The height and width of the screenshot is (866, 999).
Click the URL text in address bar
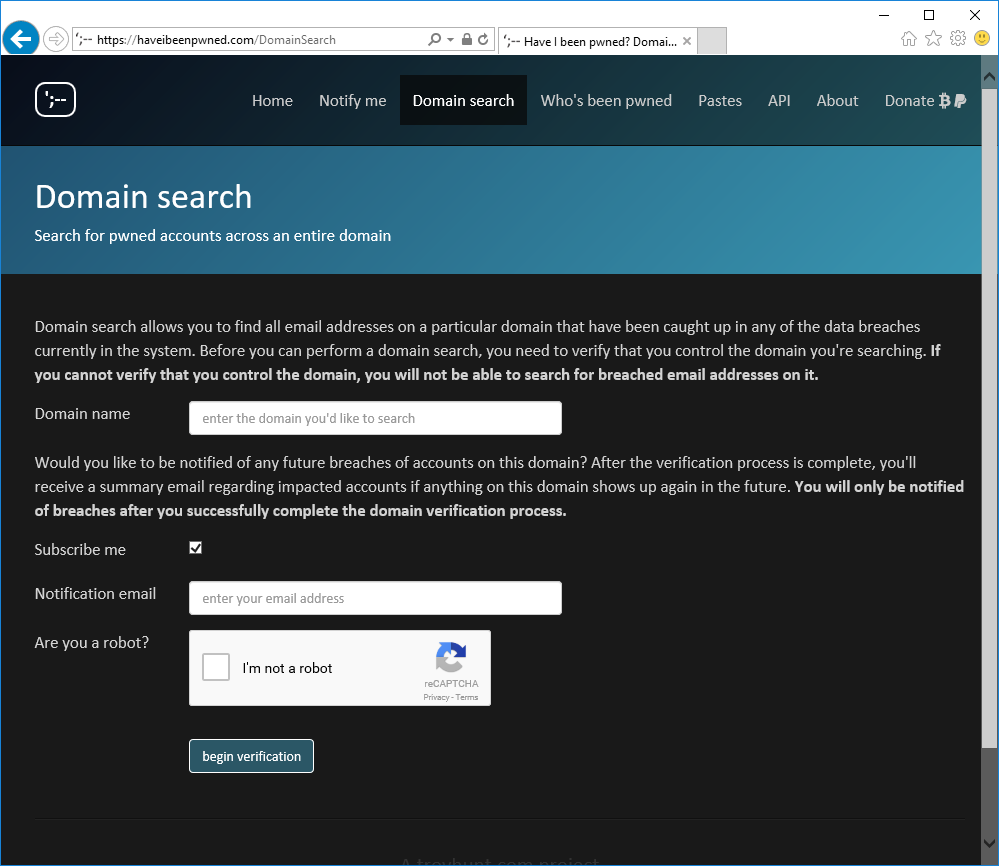tap(216, 40)
